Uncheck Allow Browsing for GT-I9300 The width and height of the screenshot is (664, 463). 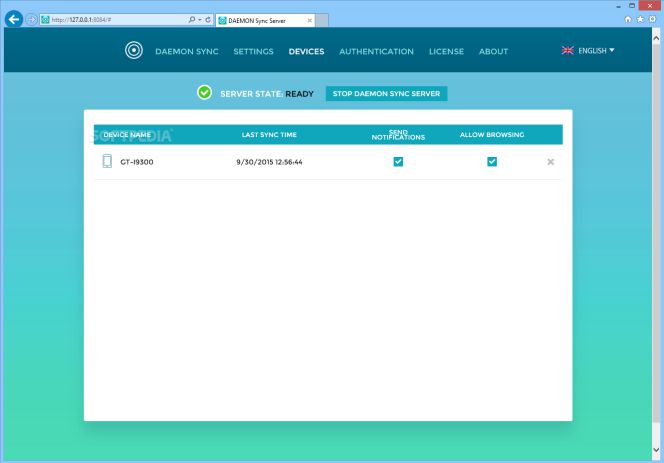(x=492, y=161)
